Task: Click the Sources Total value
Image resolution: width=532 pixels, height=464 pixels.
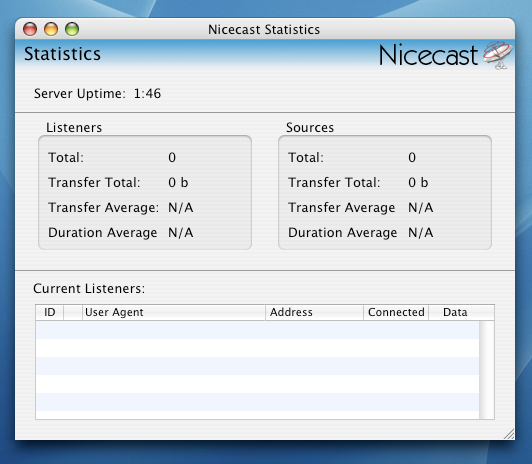Action: point(412,157)
